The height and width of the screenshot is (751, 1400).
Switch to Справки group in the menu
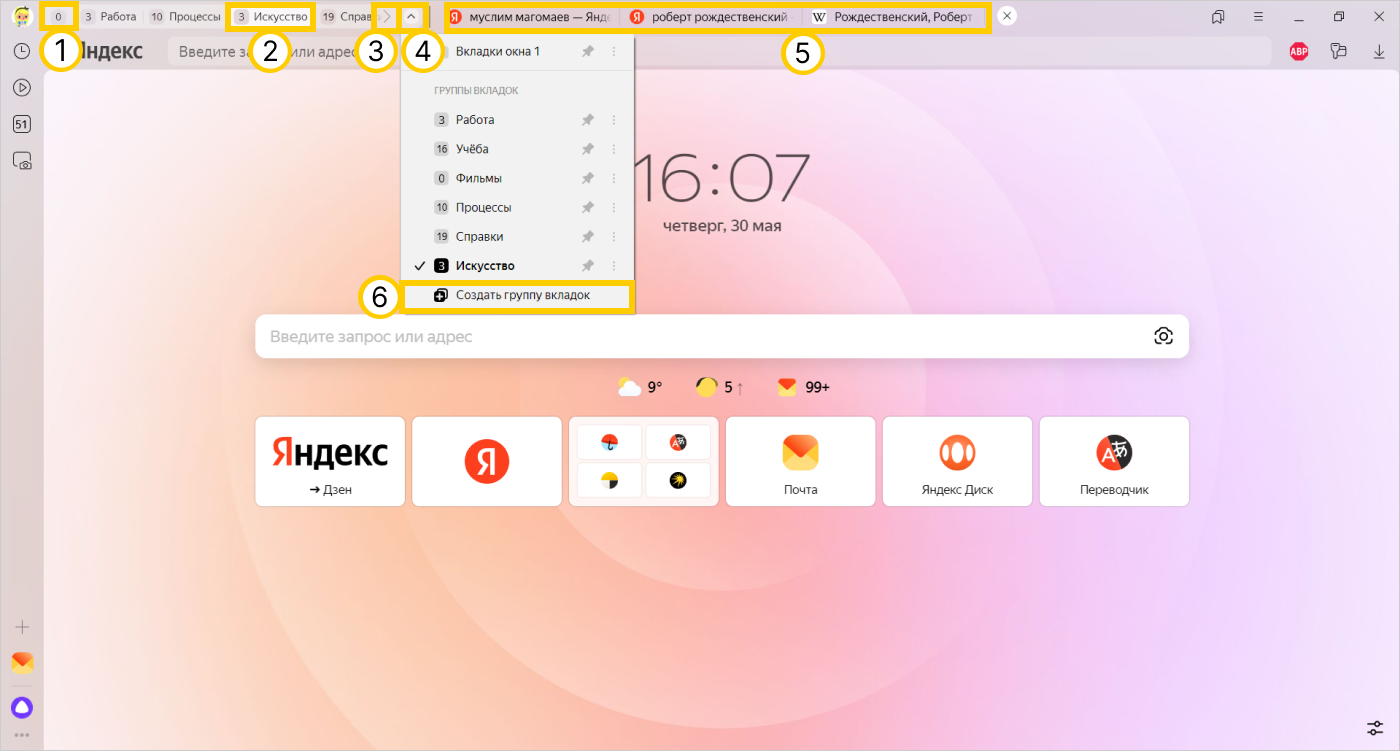click(x=517, y=237)
